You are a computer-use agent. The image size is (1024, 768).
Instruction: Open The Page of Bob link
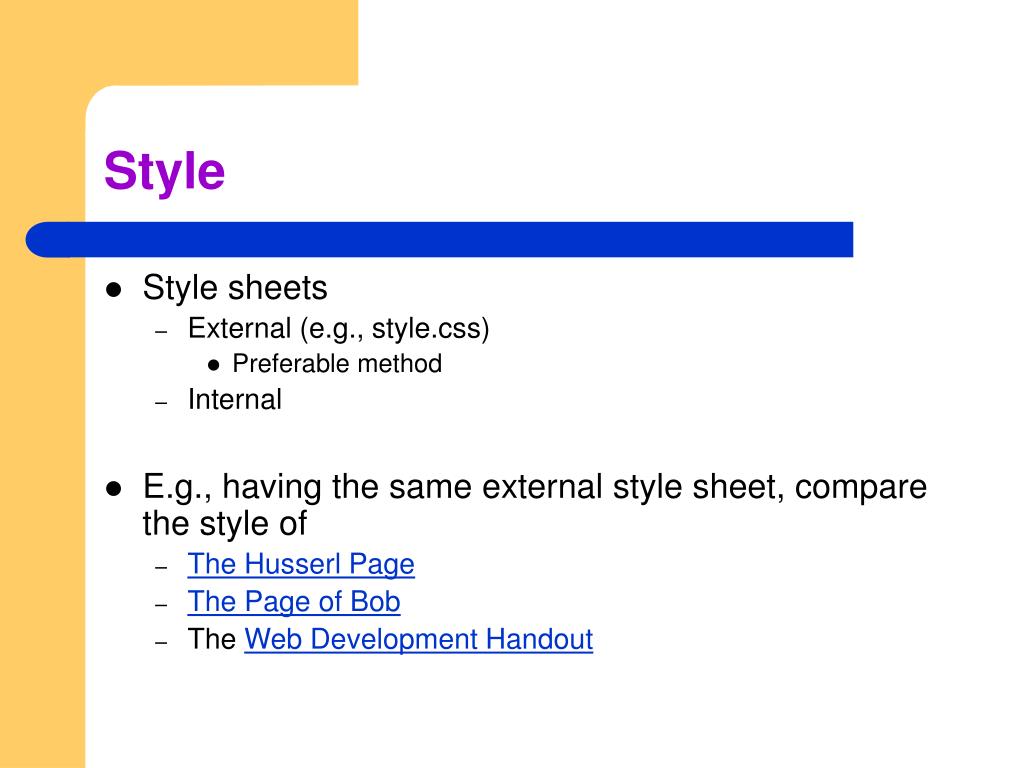tap(294, 602)
